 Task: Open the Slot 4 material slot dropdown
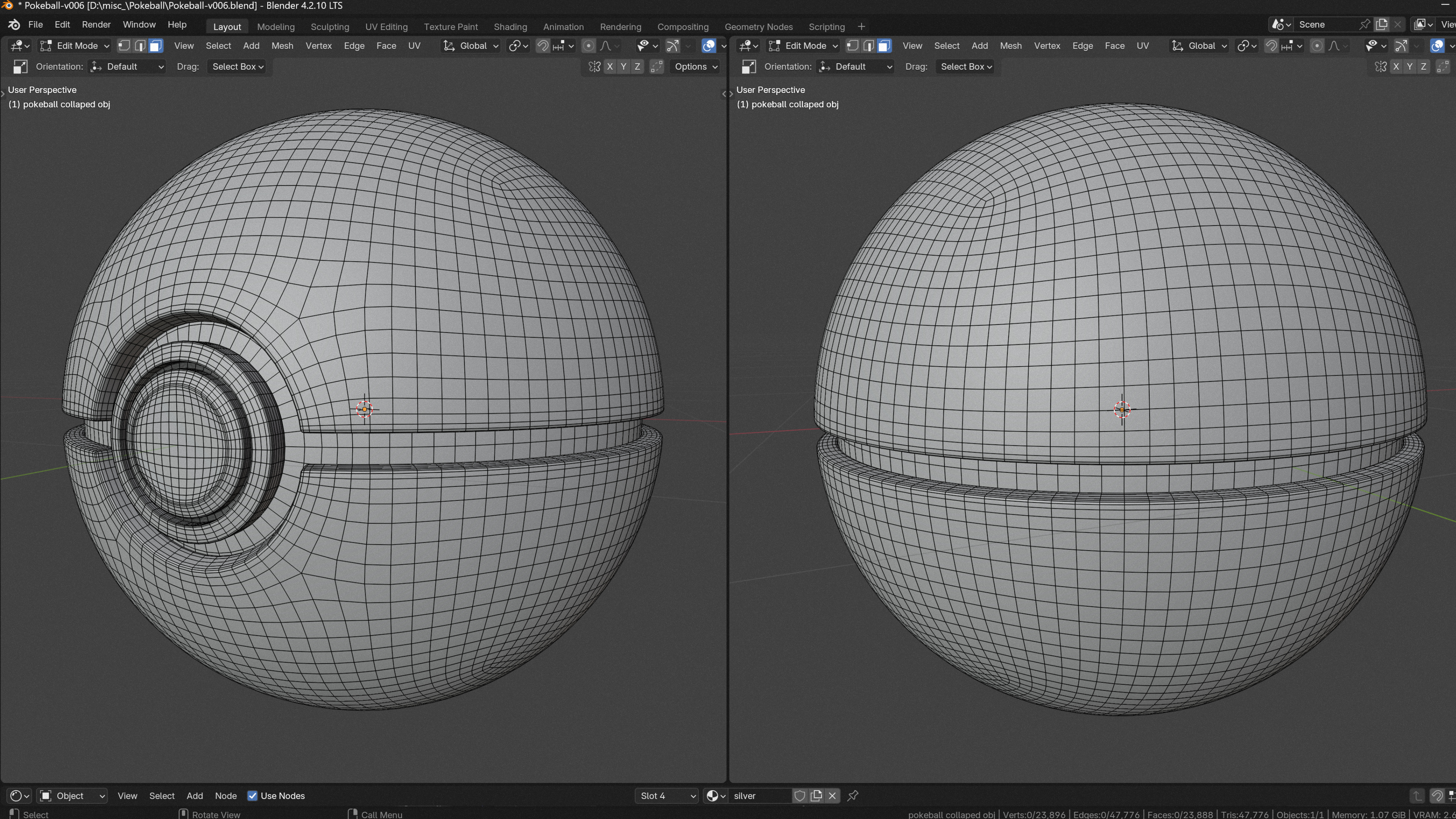click(667, 796)
